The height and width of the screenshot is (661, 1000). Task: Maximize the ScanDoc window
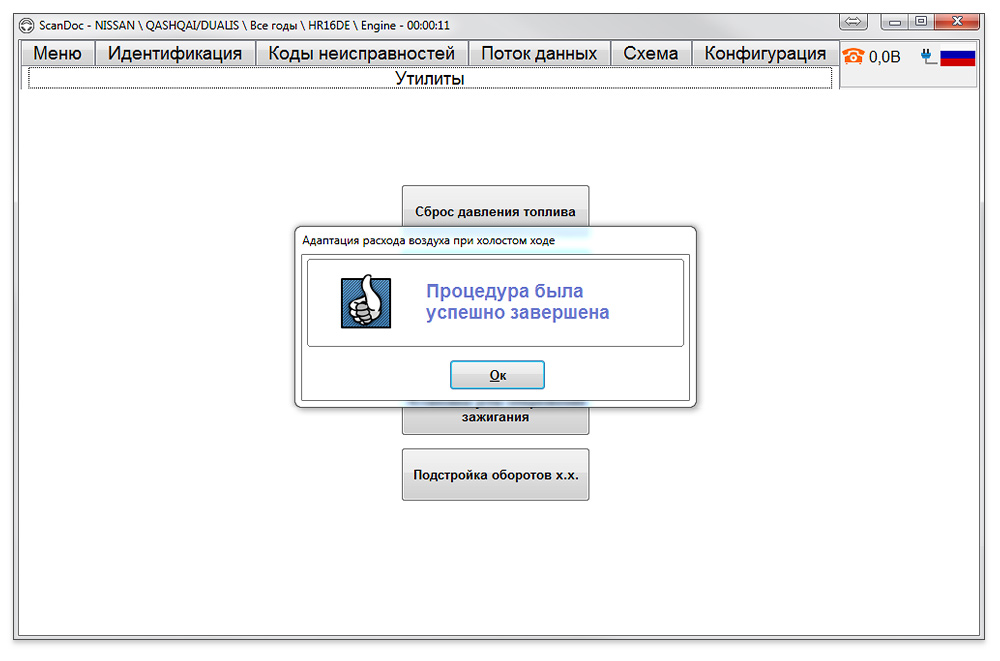pyautogui.click(x=921, y=22)
